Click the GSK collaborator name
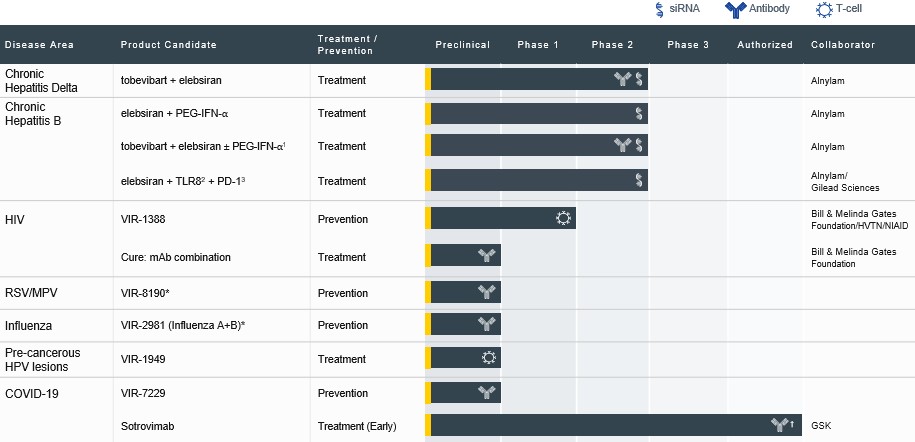The height and width of the screenshot is (442, 915). click(821, 427)
